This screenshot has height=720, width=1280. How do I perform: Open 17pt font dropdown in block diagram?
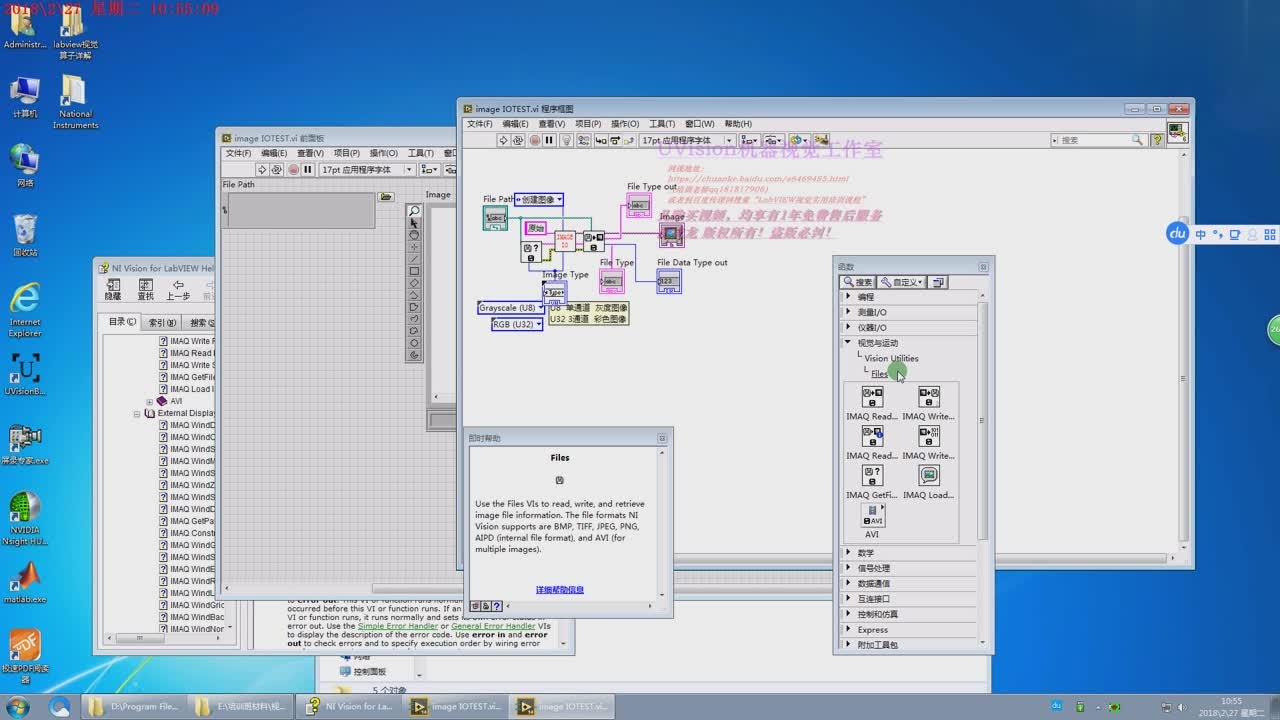coord(688,140)
